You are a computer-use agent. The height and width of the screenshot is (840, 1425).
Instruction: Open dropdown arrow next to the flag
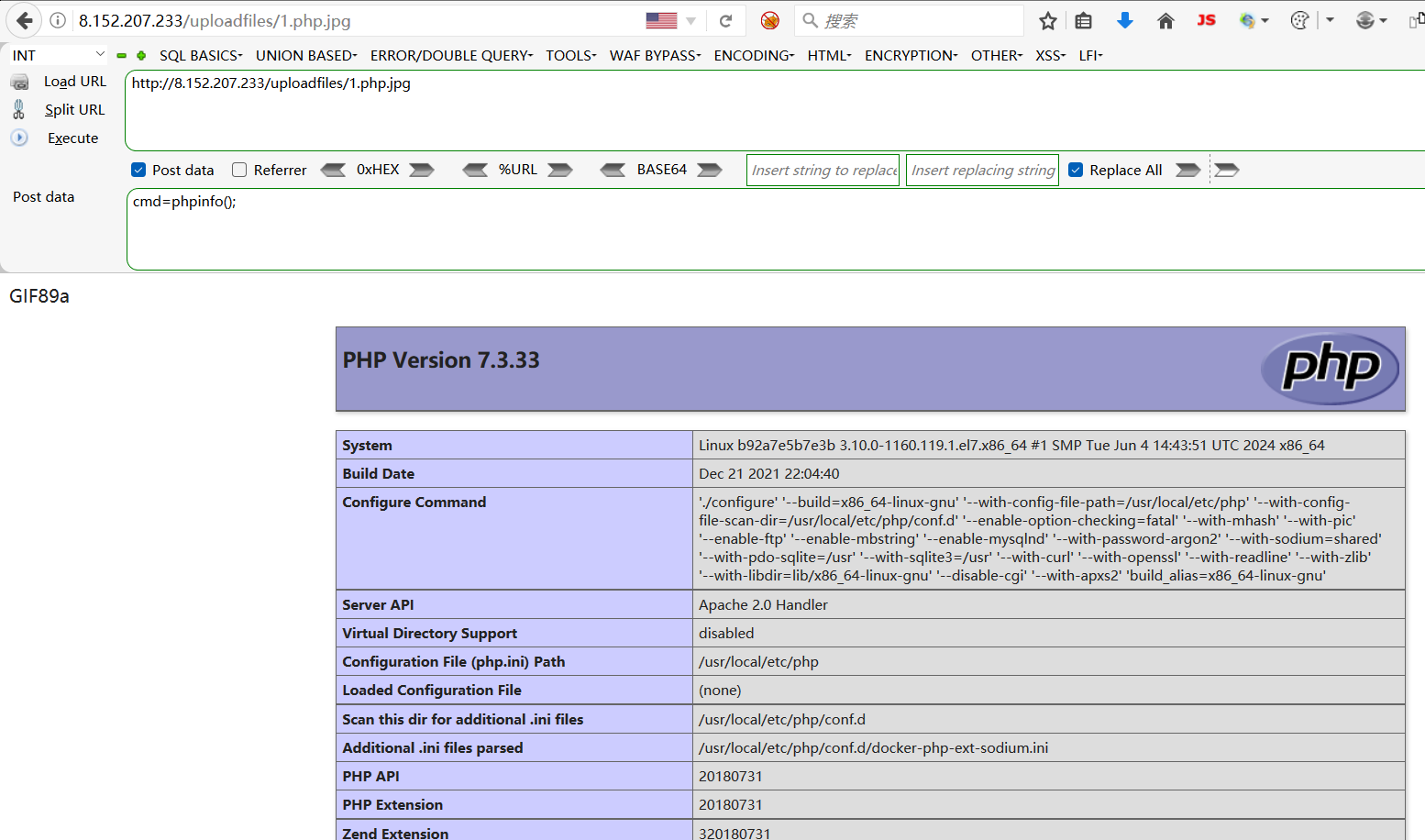point(691,21)
